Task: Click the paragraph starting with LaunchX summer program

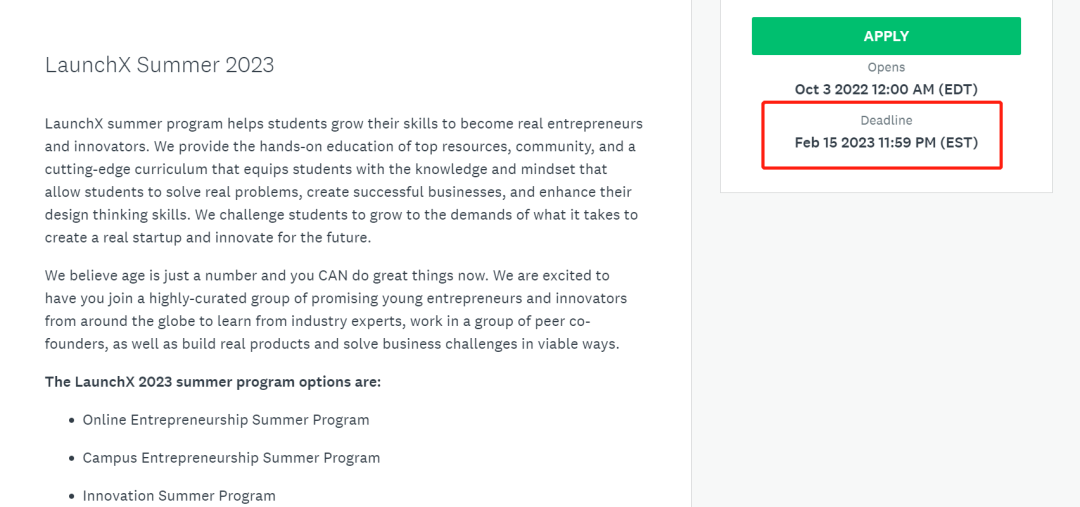Action: point(344,180)
